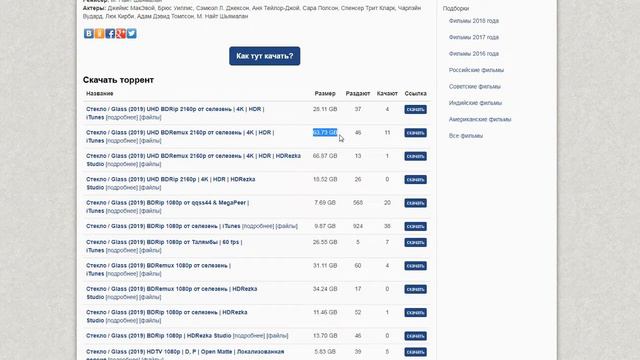Open 'Фильмы 2016 года' sidebar link
The width and height of the screenshot is (640, 360).
pyautogui.click(x=473, y=53)
